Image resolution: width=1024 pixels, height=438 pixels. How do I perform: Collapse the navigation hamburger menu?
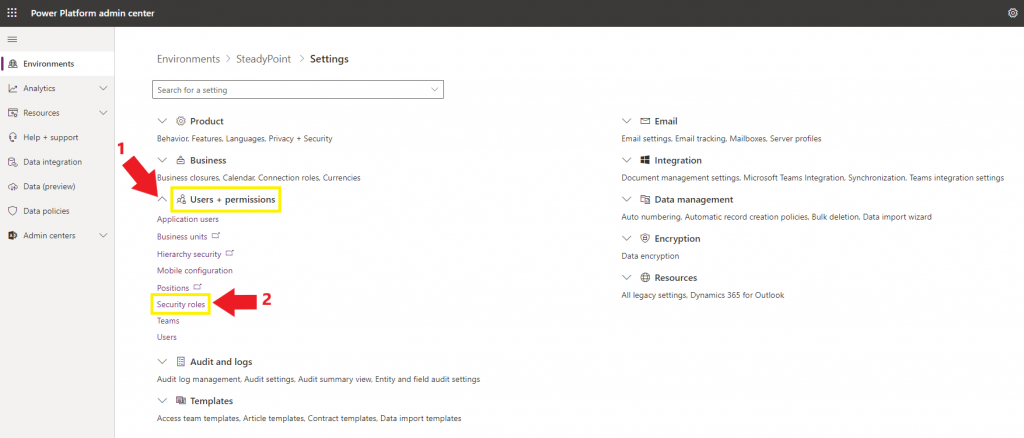(x=12, y=40)
